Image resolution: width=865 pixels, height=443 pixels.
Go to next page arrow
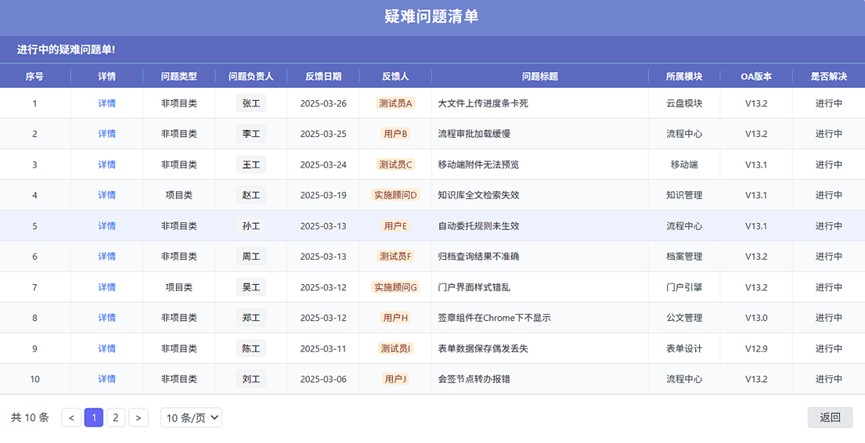[139, 418]
